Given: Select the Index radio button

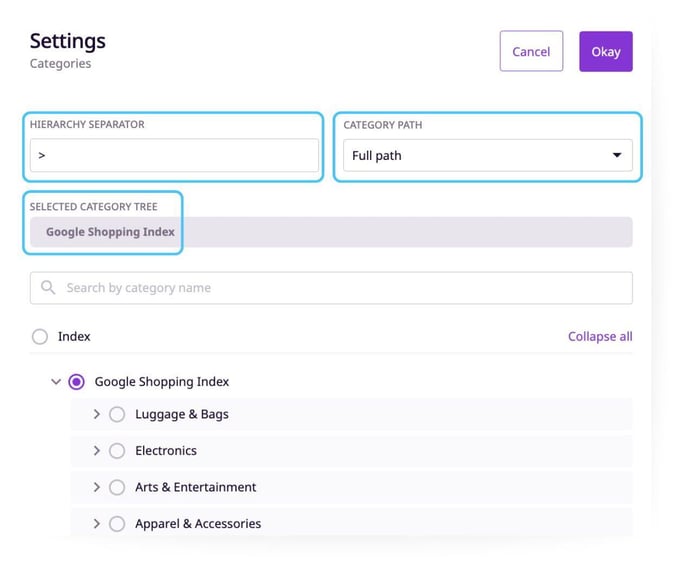Looking at the screenshot, I should pyautogui.click(x=40, y=337).
